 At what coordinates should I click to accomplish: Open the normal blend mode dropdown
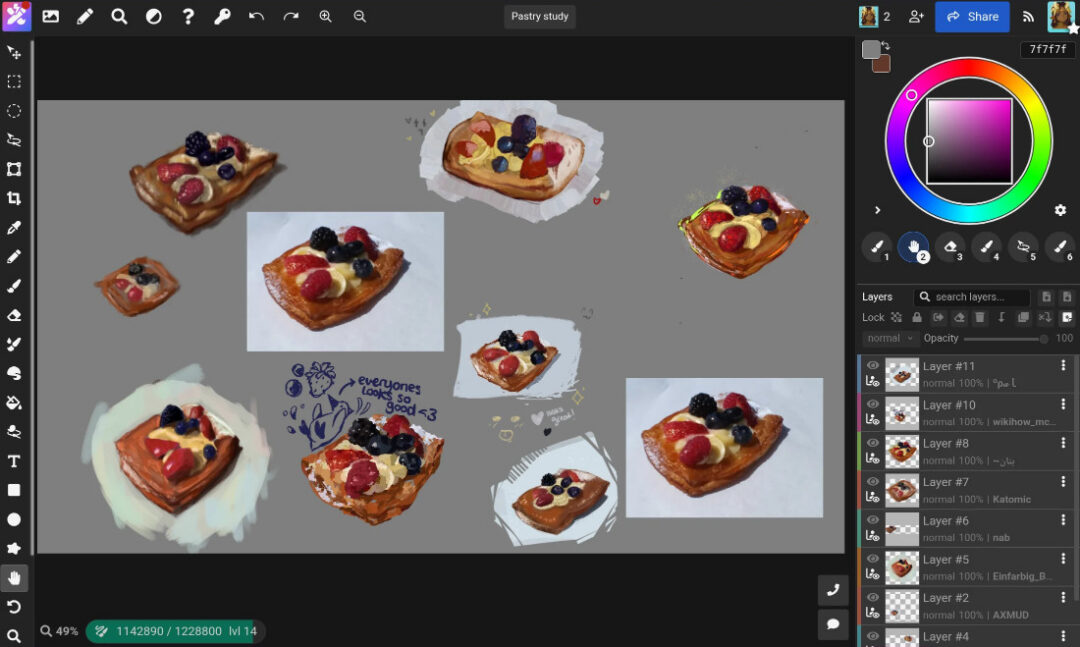tap(890, 338)
